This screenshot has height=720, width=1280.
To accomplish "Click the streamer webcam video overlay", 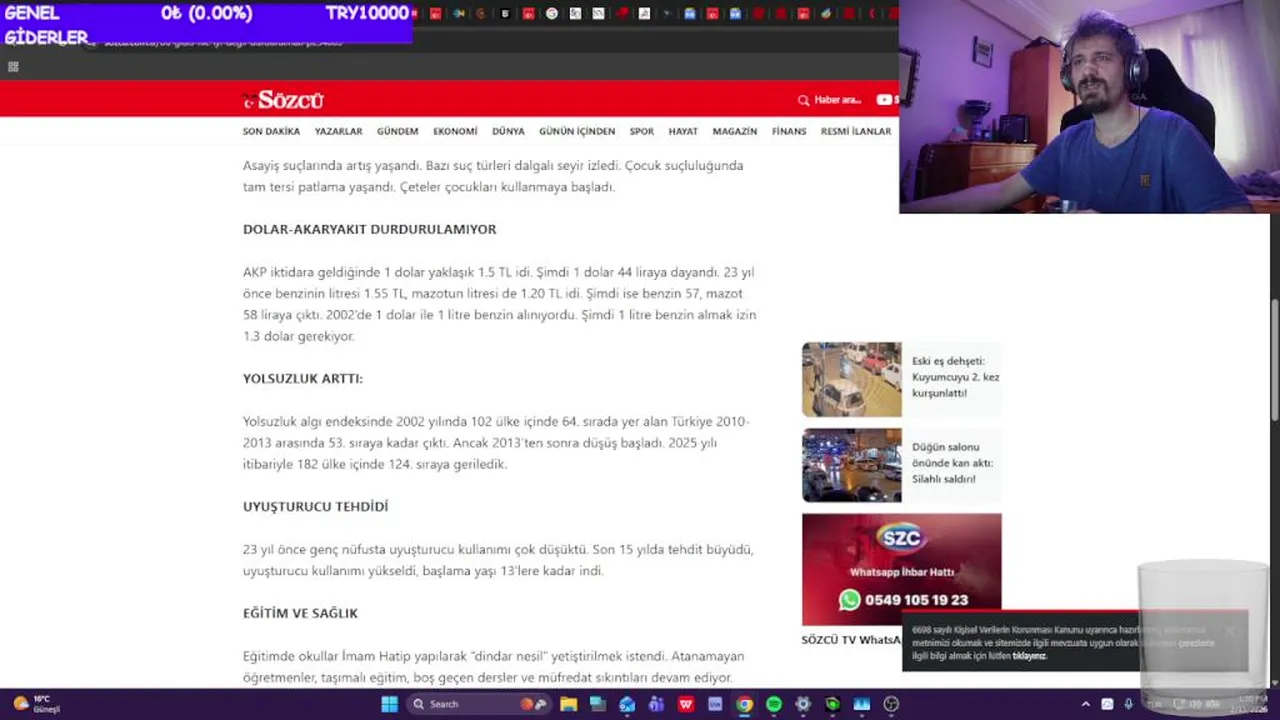I will pos(1089,106).
